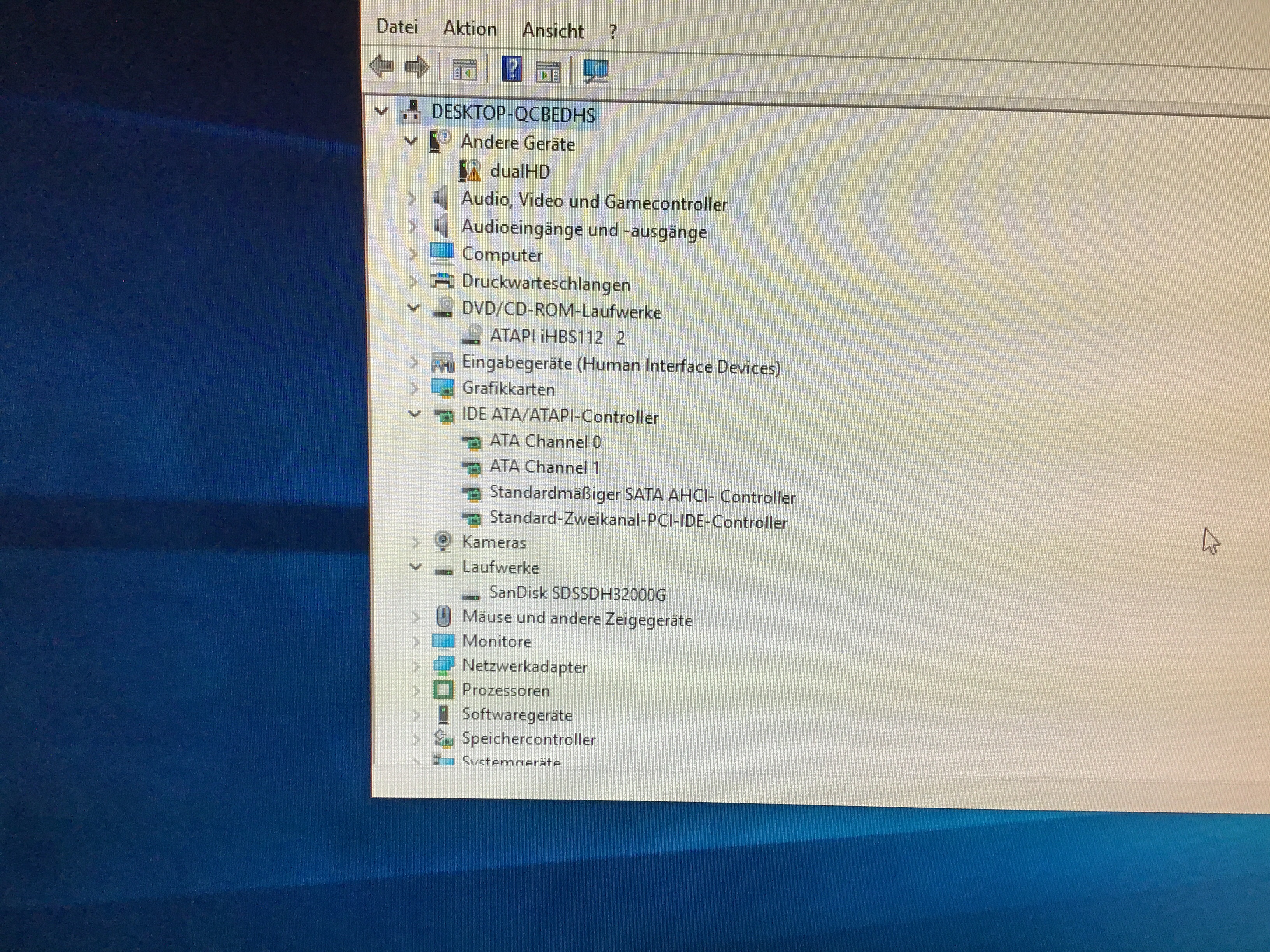Select ATAPI iHBS112 2 drive entry
Viewport: 1270px width, 952px height.
(x=558, y=336)
